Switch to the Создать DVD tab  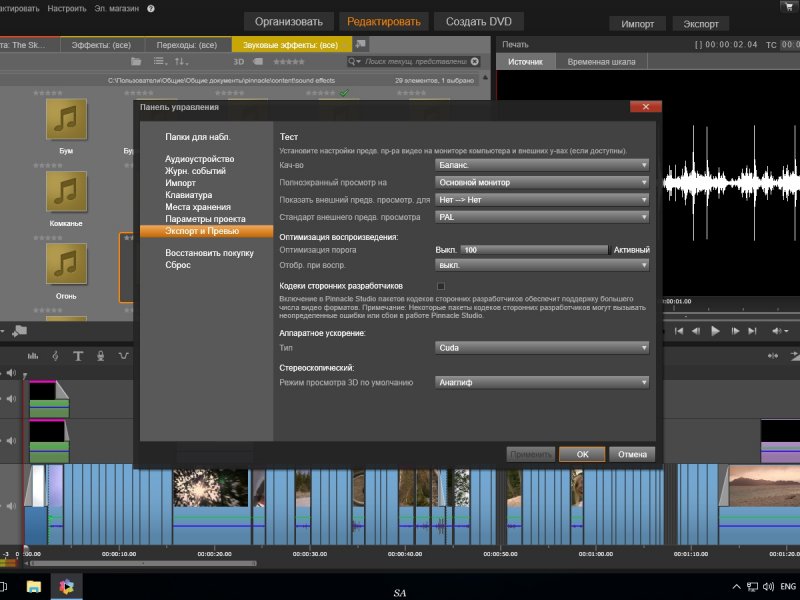tap(476, 22)
